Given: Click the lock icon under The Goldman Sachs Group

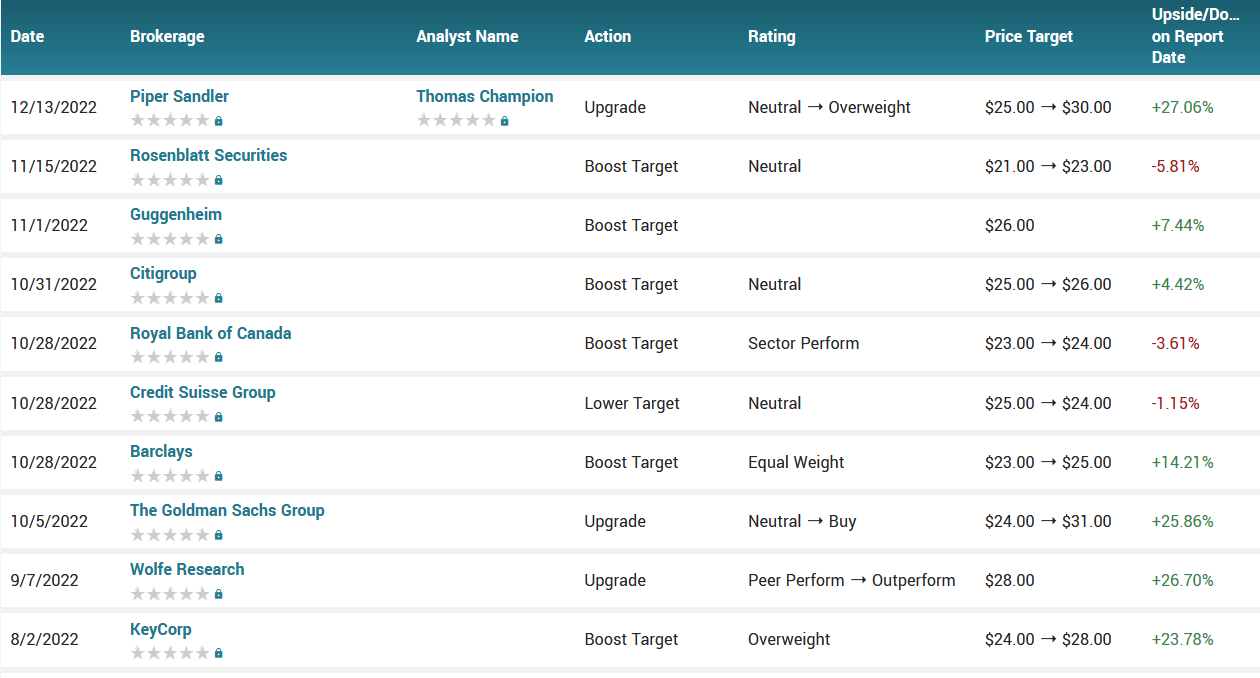Looking at the screenshot, I should (219, 535).
